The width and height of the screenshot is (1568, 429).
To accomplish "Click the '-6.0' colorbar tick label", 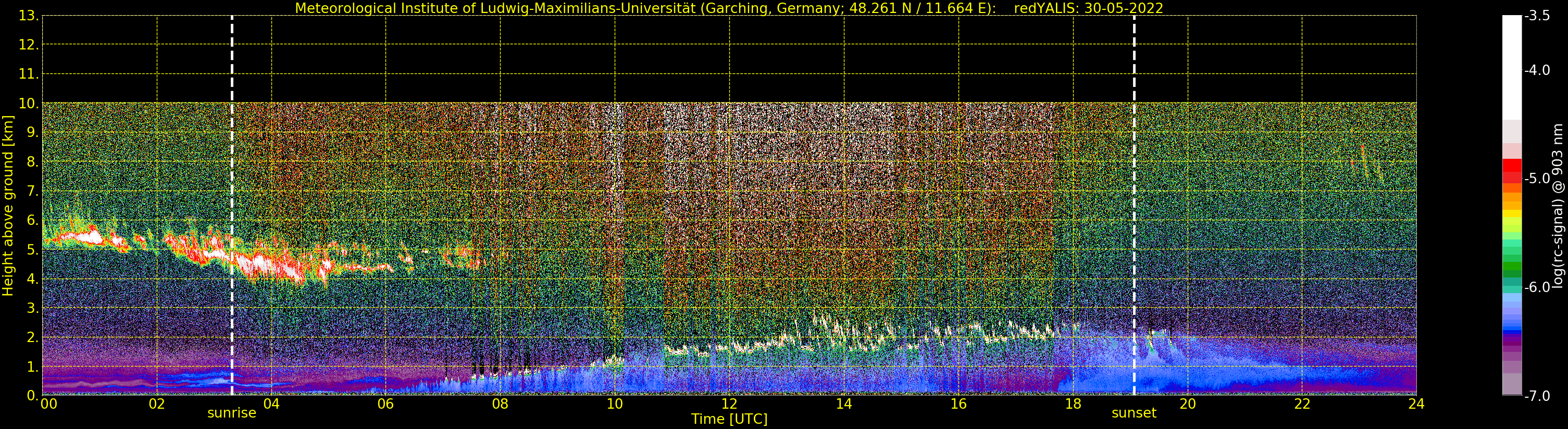I will (x=1537, y=287).
